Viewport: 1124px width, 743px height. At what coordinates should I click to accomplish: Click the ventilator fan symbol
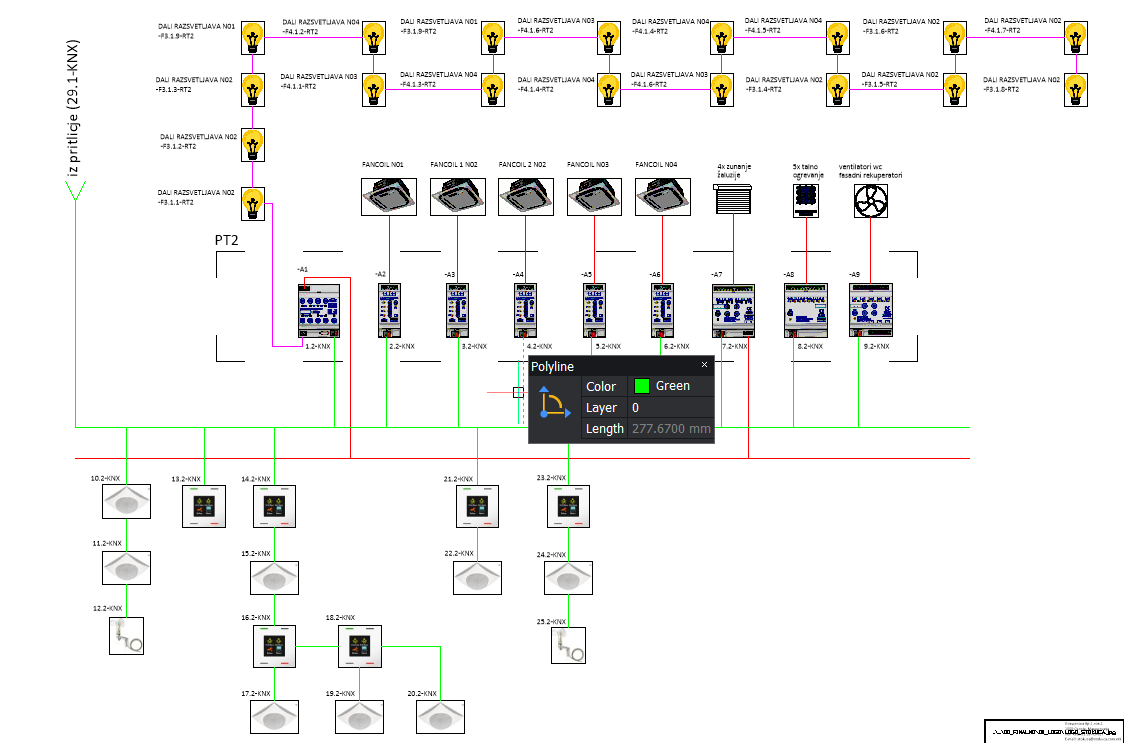point(870,201)
